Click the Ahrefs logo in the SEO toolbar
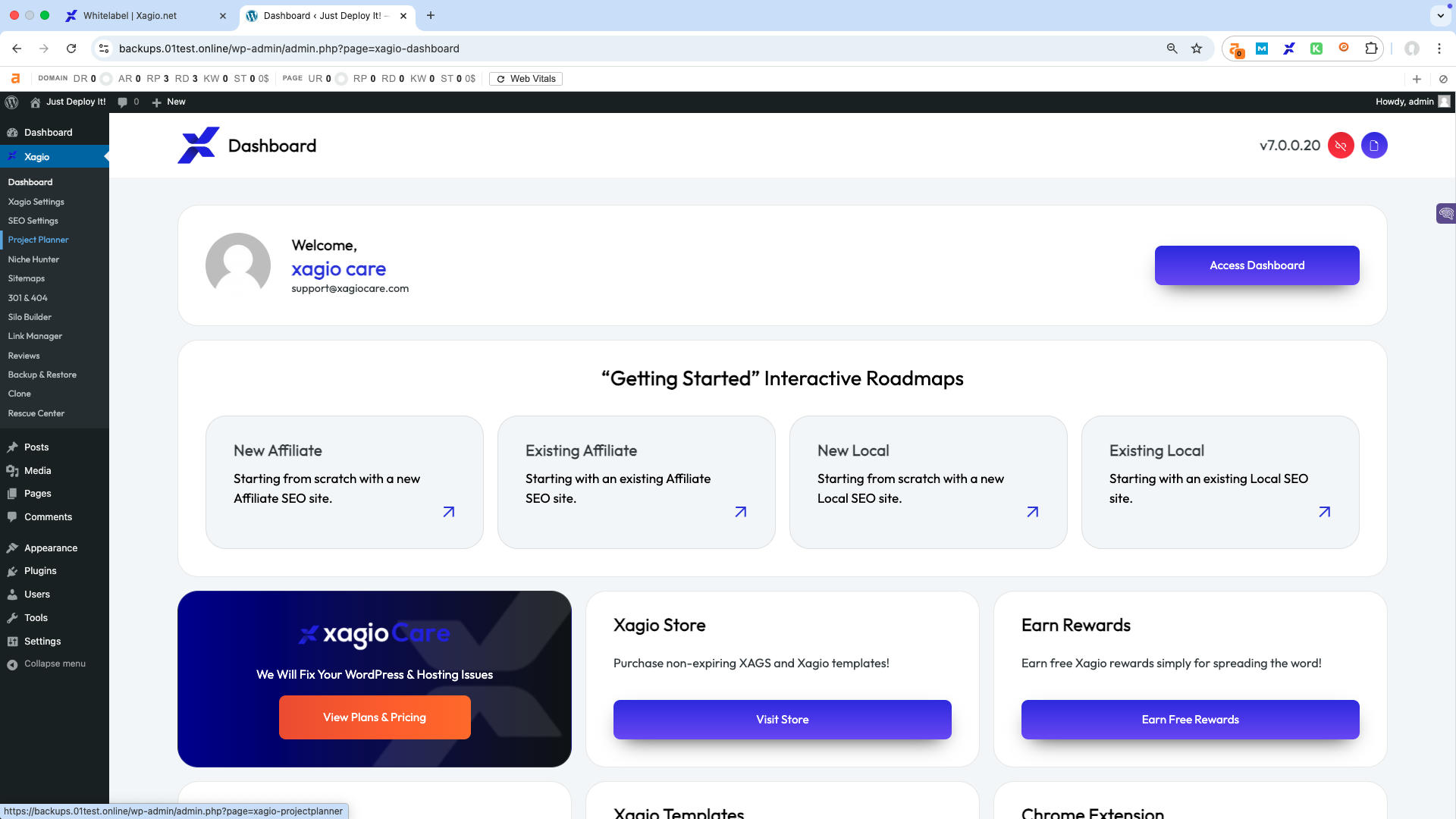This screenshot has width=1456, height=819. pos(15,79)
